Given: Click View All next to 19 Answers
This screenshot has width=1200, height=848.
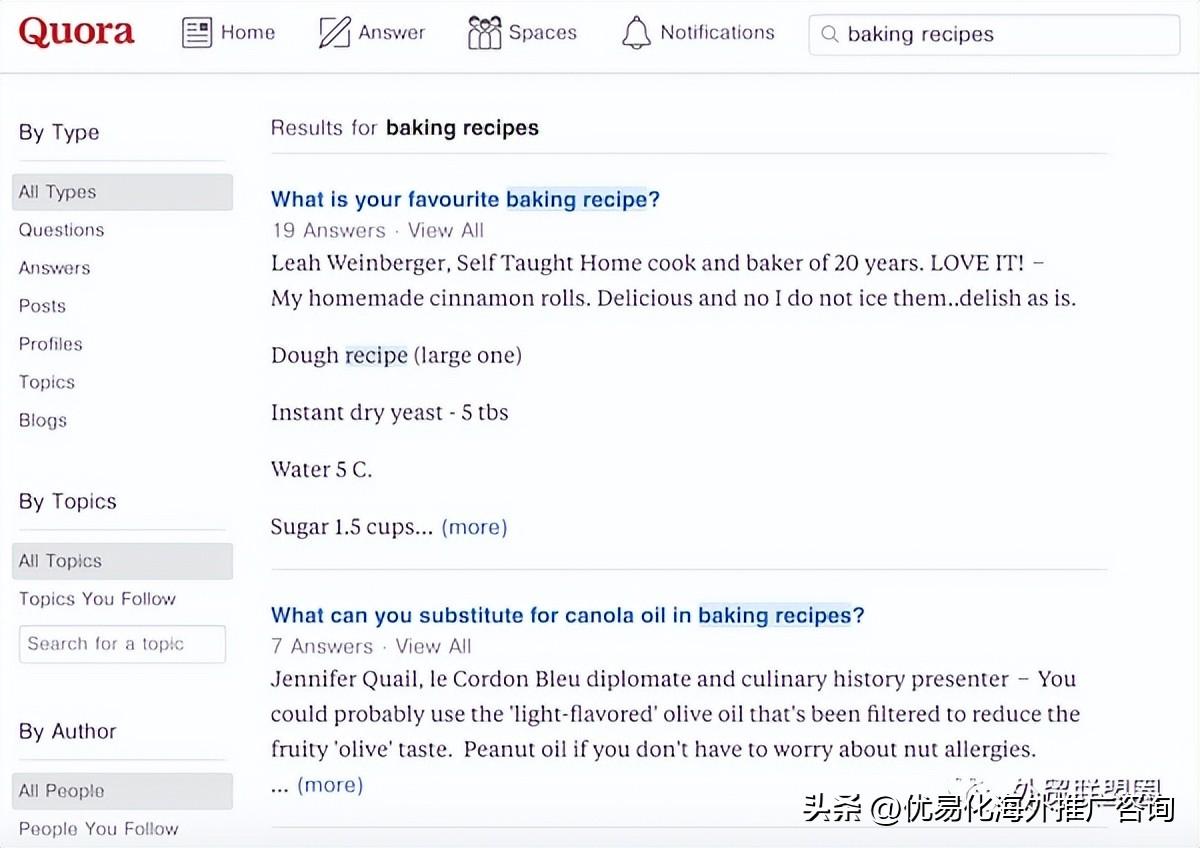Looking at the screenshot, I should 446,230.
